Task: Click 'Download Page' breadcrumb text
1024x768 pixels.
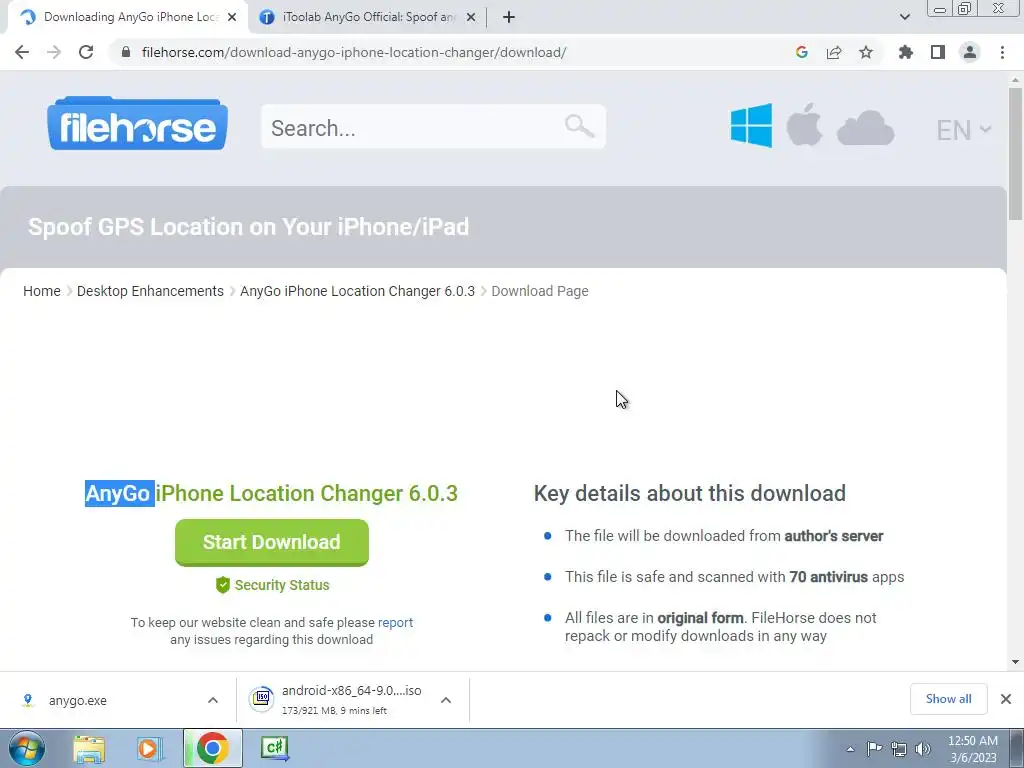Action: [x=540, y=291]
